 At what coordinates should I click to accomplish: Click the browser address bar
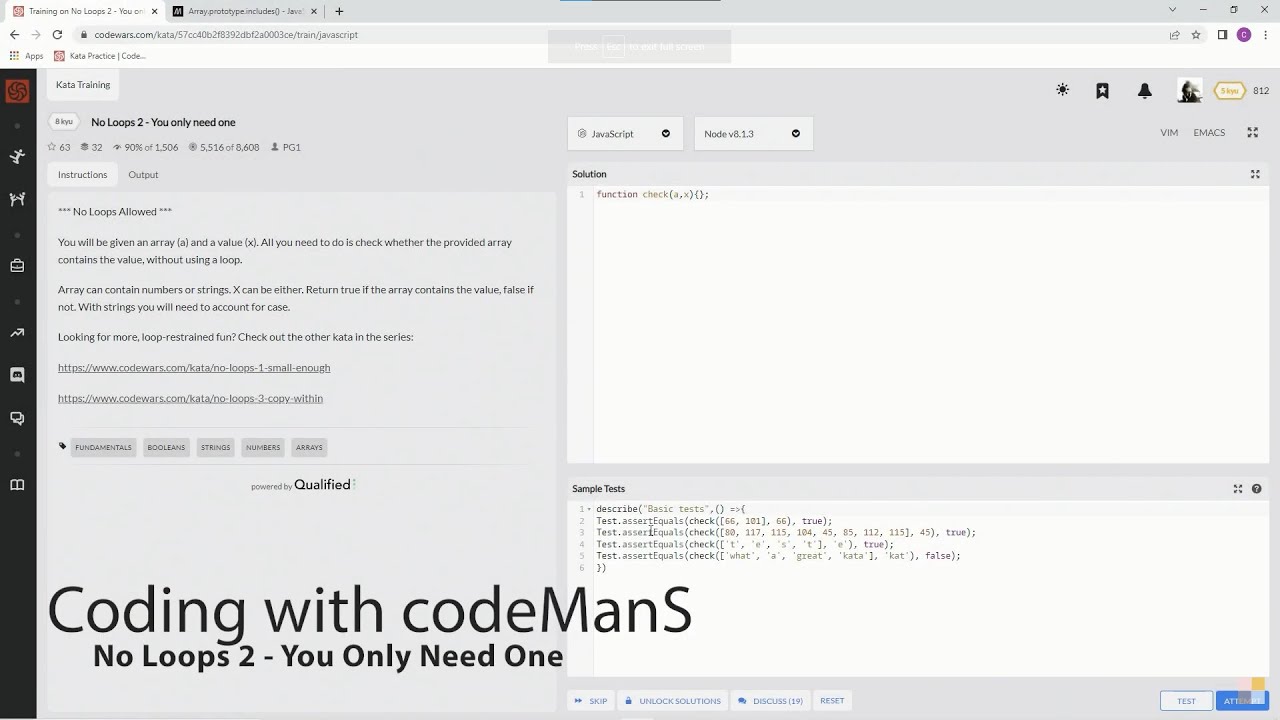click(x=620, y=34)
